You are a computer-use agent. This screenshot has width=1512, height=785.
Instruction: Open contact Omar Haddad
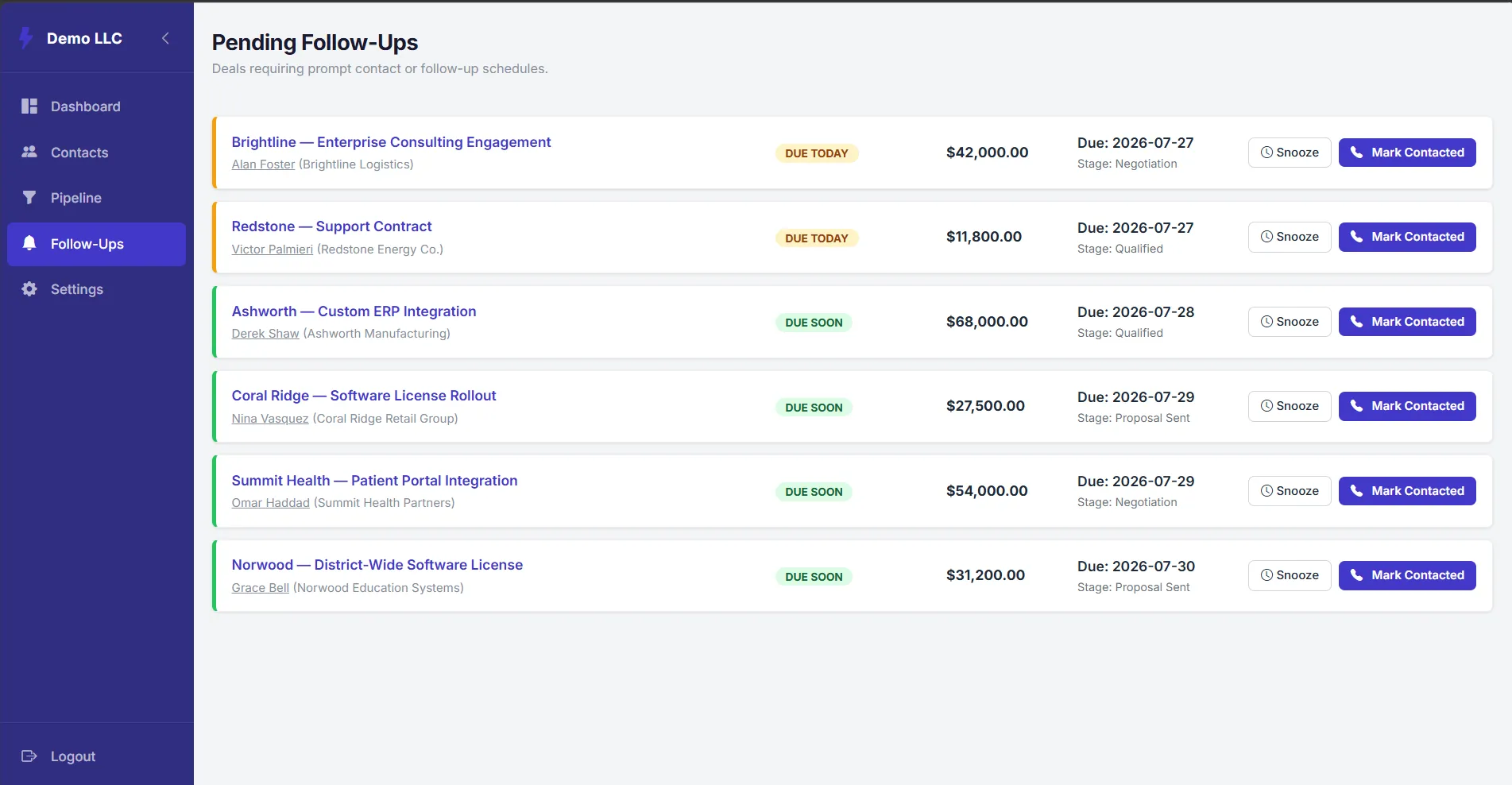(270, 503)
